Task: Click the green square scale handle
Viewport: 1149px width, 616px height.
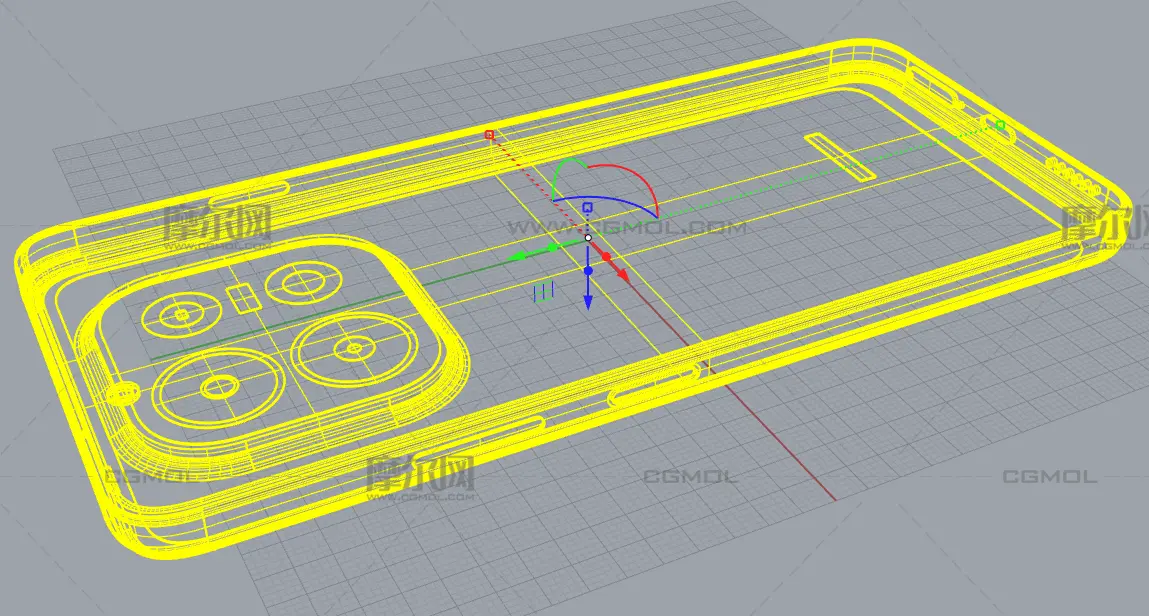Action: click(x=1000, y=125)
